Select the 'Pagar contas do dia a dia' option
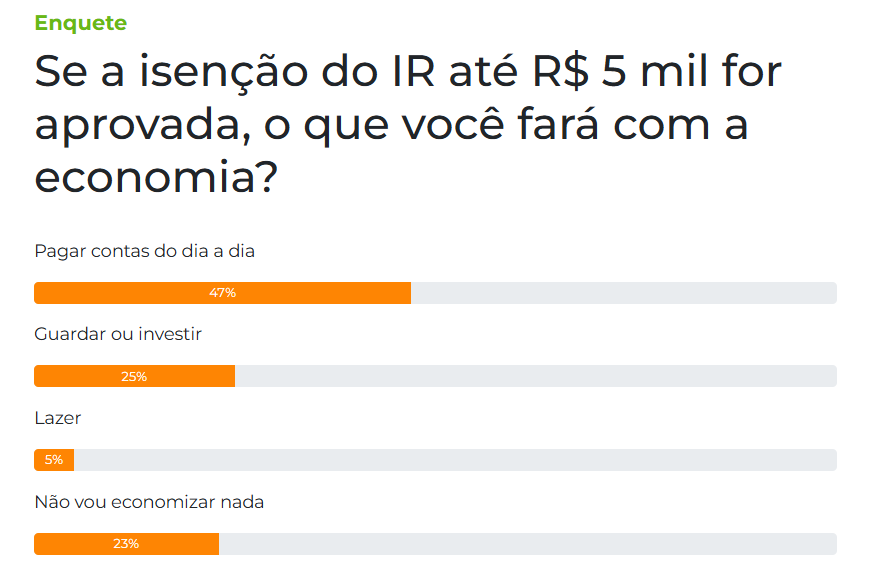Image resolution: width=872 pixels, height=581 pixels. 145,251
